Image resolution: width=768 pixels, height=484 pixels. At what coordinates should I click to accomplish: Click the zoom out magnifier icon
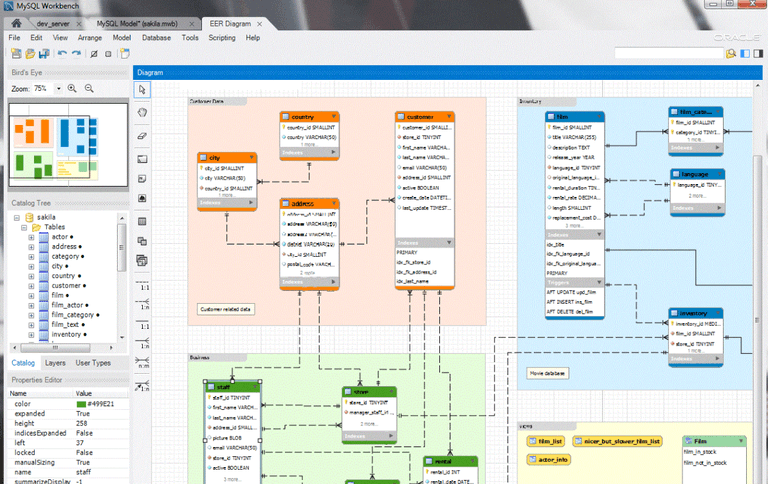[x=89, y=89]
